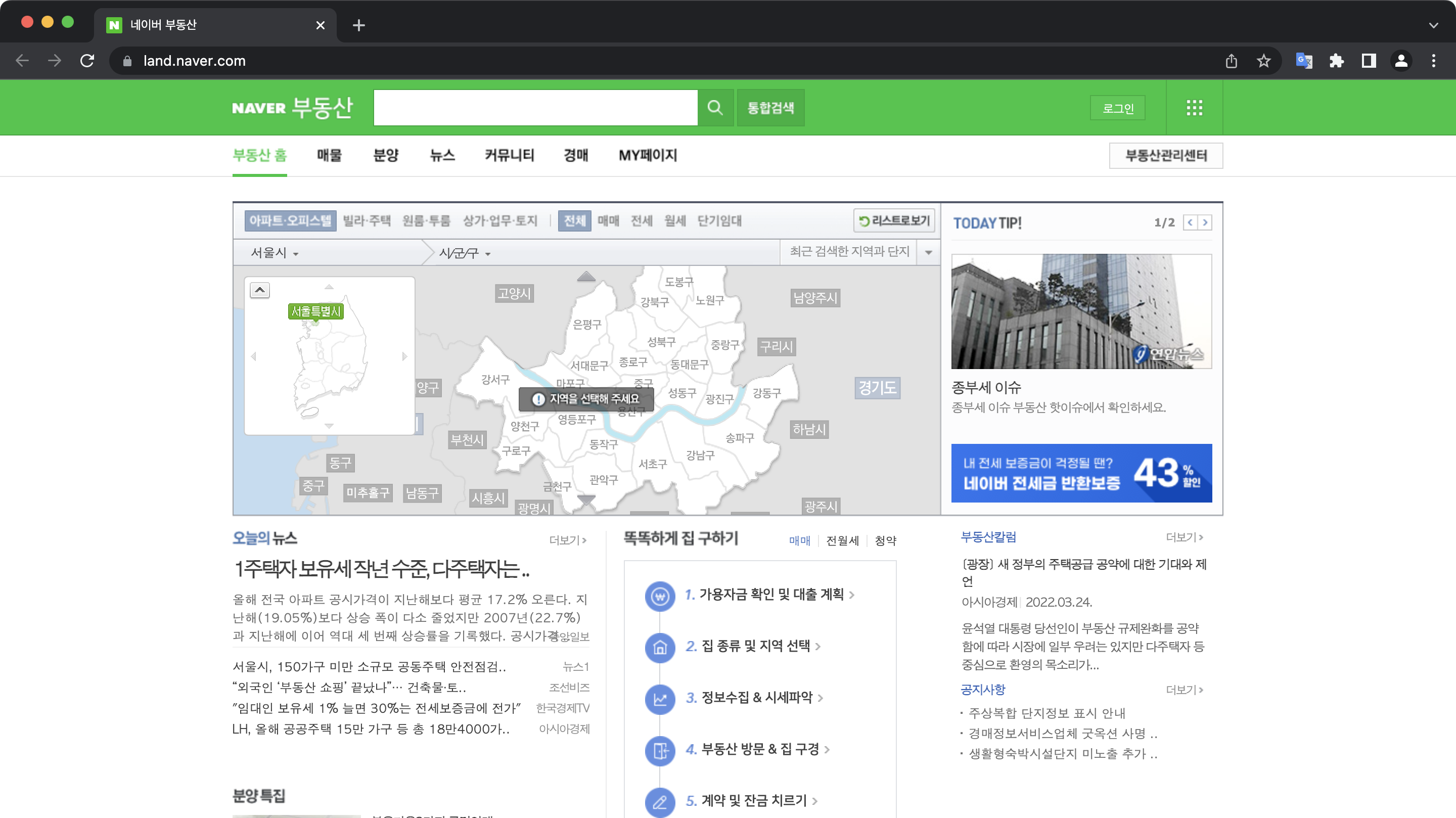Click the door icon for 부동산 방문

pos(660,751)
